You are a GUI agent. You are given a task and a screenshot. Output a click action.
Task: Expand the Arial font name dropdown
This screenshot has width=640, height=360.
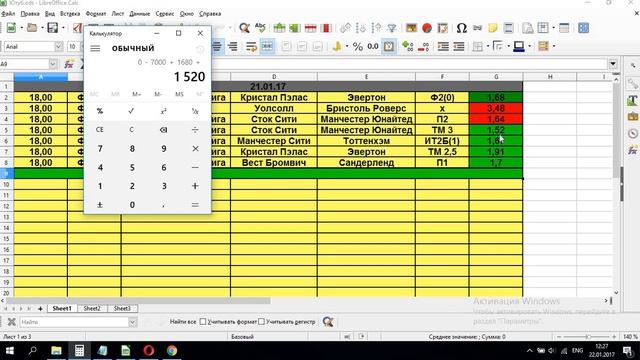pos(58,47)
